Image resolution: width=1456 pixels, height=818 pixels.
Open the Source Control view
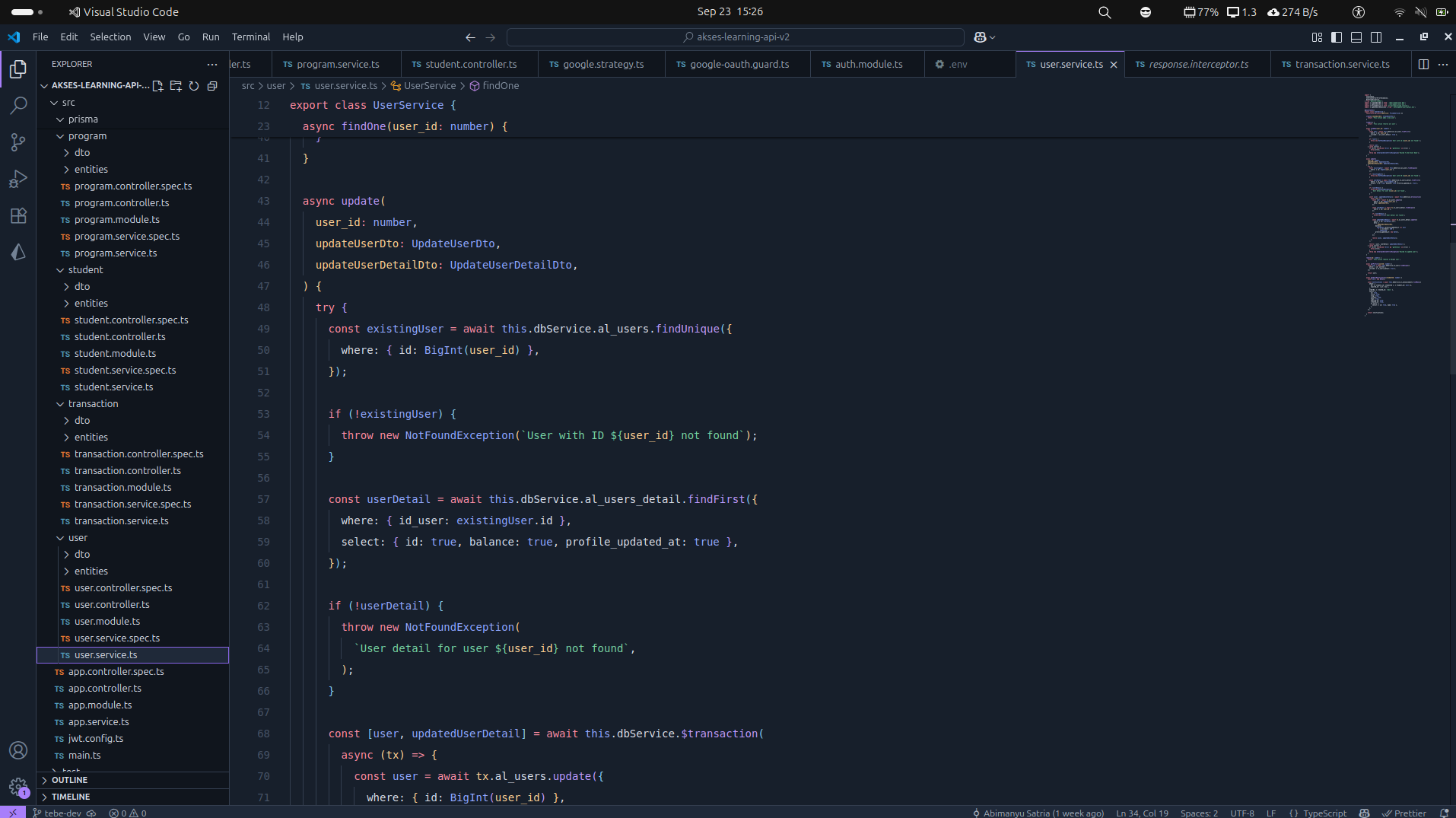[x=18, y=142]
